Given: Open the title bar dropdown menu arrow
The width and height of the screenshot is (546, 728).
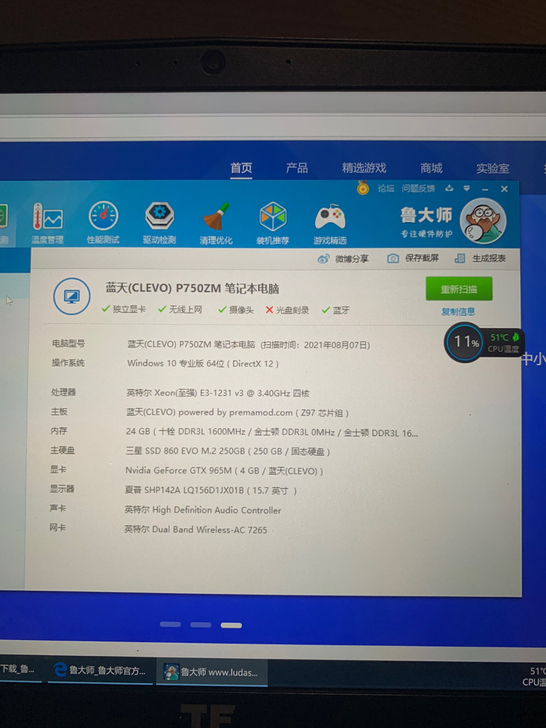Looking at the screenshot, I should tap(467, 188).
